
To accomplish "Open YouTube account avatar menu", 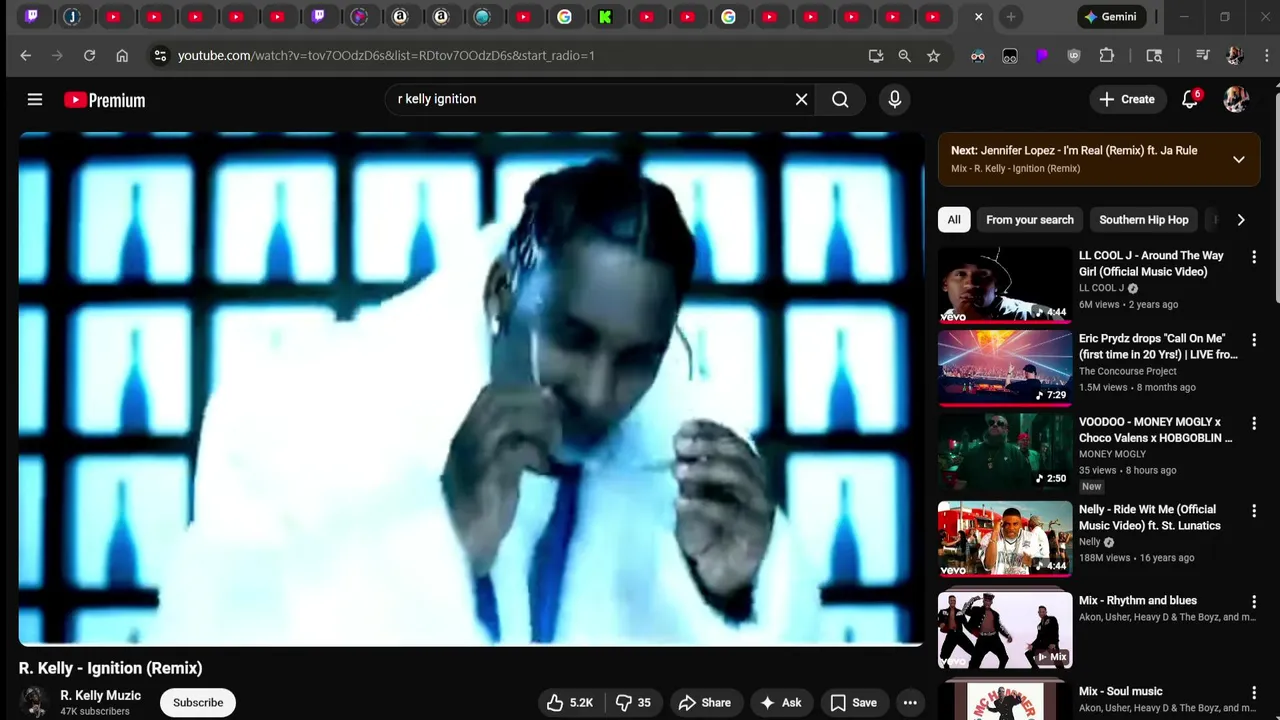I will tap(1236, 99).
